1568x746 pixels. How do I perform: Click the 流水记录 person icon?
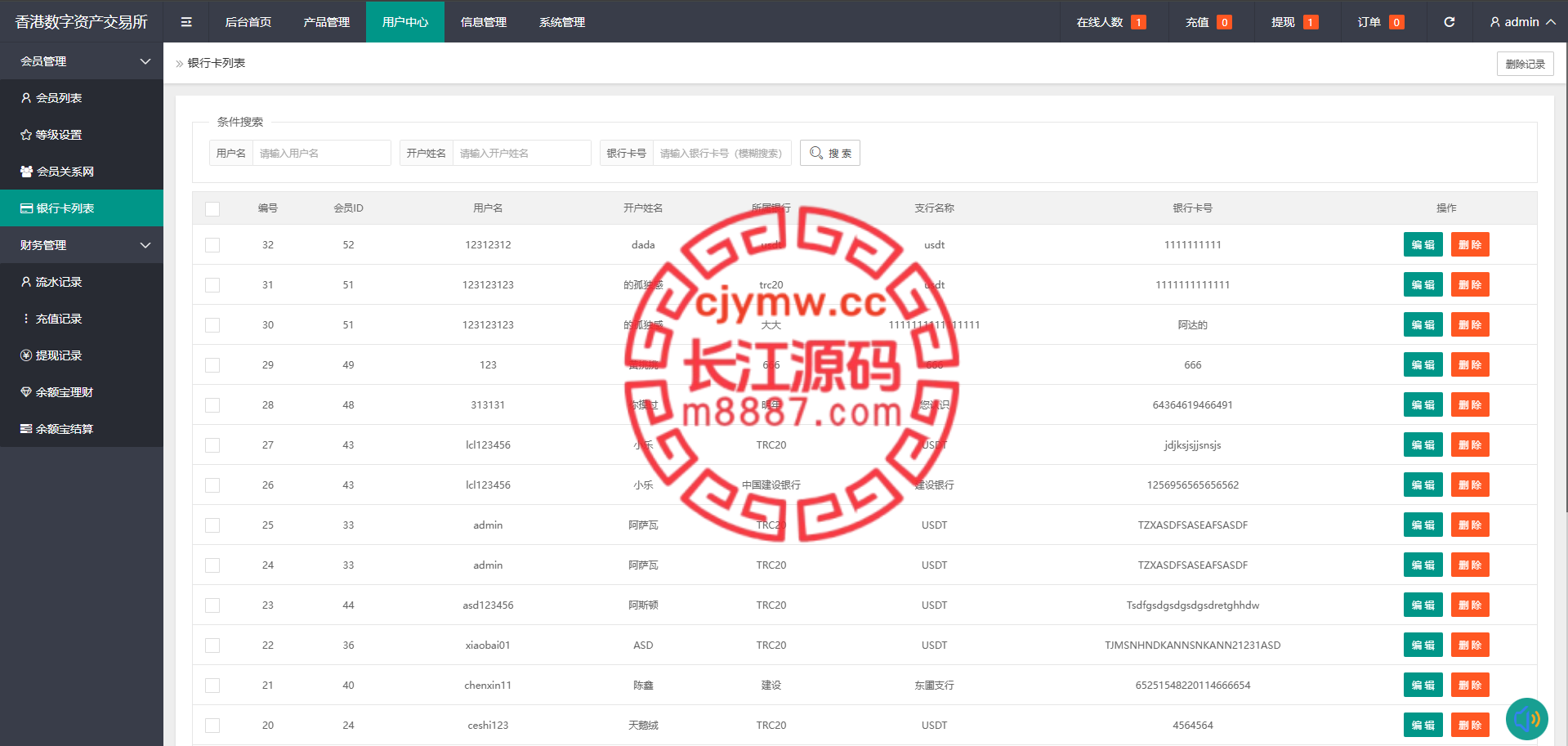pyautogui.click(x=26, y=282)
